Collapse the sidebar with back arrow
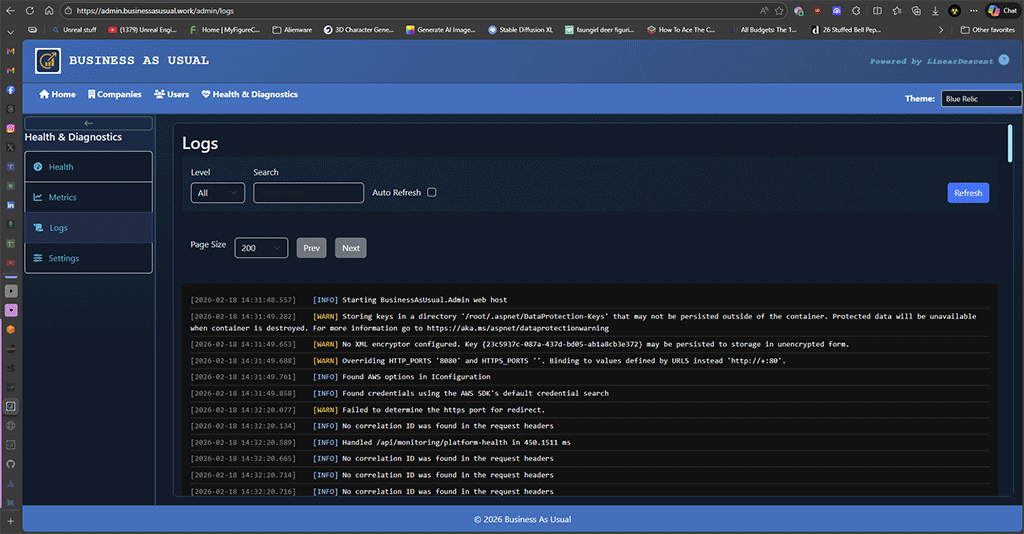The height and width of the screenshot is (534, 1024). 88,123
